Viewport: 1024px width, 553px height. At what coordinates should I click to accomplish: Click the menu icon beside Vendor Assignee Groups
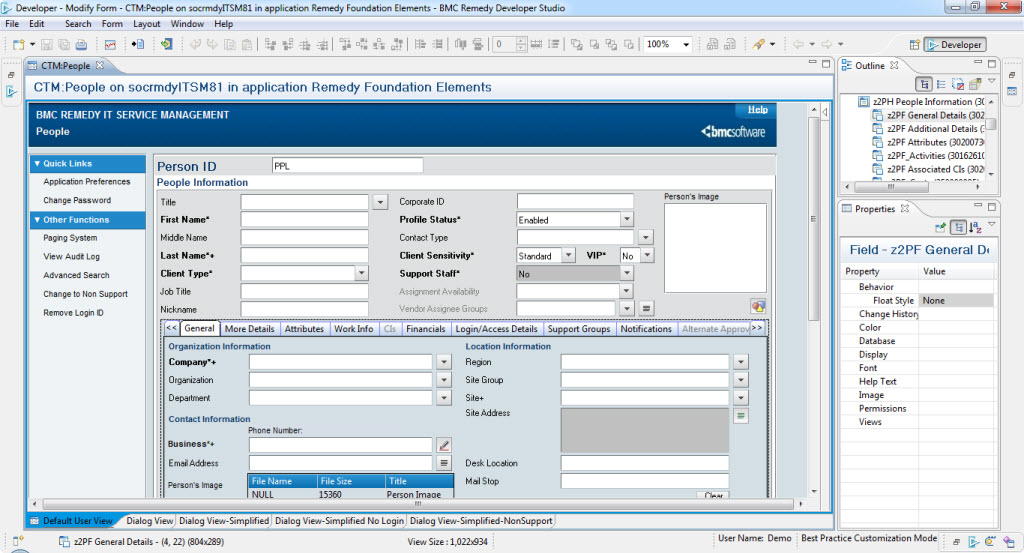click(x=646, y=308)
